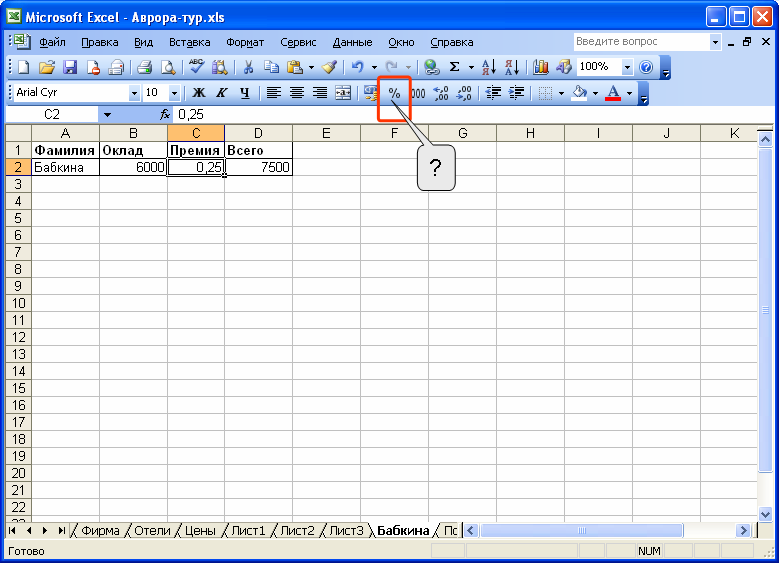Sort descending with the Я-A icon
This screenshot has height=563, width=779.
(x=512, y=67)
